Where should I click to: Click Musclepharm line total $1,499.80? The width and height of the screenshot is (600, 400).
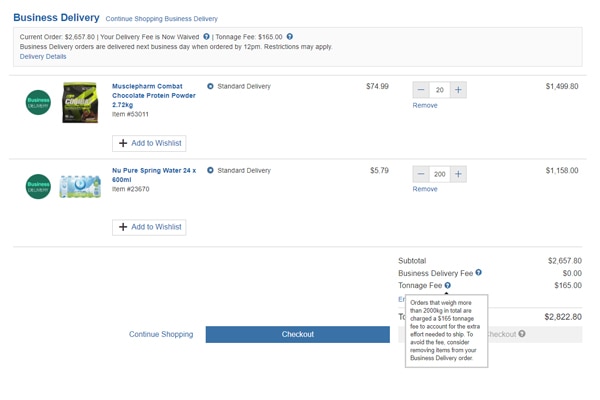(x=562, y=86)
